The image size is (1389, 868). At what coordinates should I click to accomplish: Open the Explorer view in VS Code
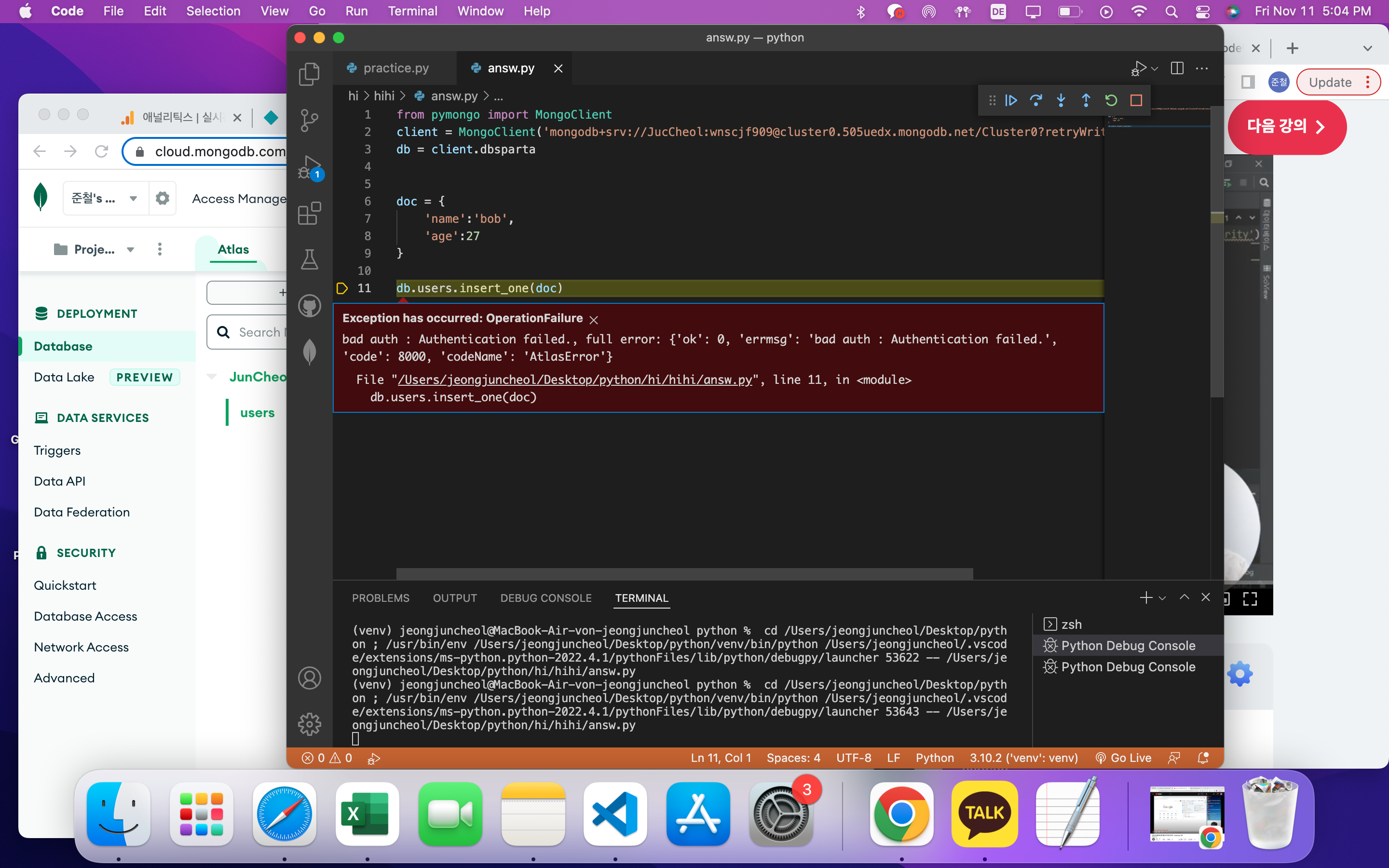tap(309, 74)
